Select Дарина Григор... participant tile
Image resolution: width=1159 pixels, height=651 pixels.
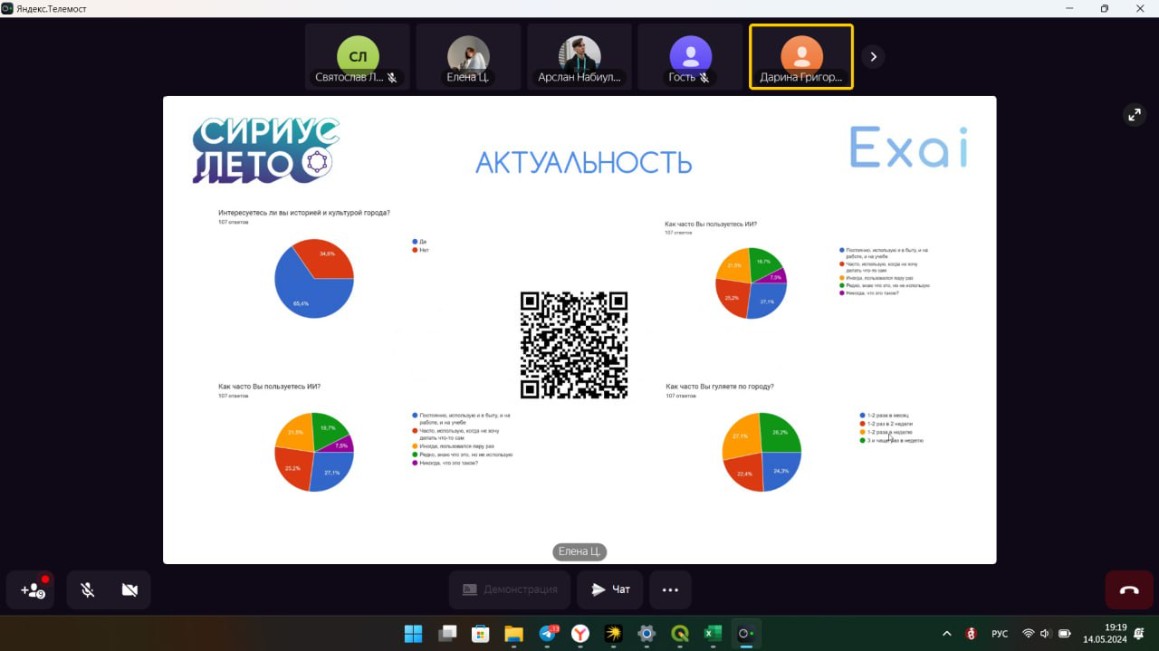pos(801,57)
